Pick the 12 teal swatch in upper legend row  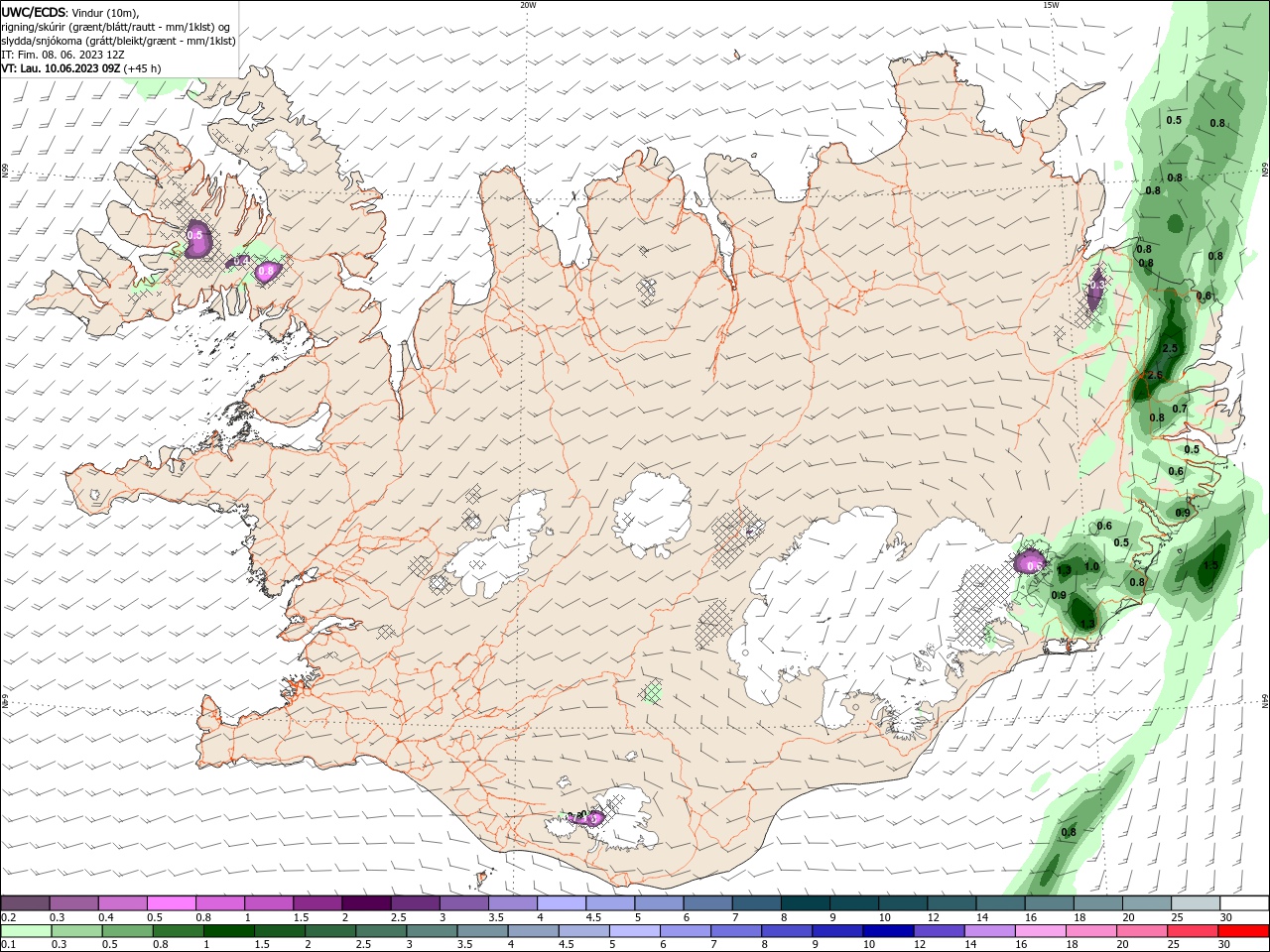point(951,903)
